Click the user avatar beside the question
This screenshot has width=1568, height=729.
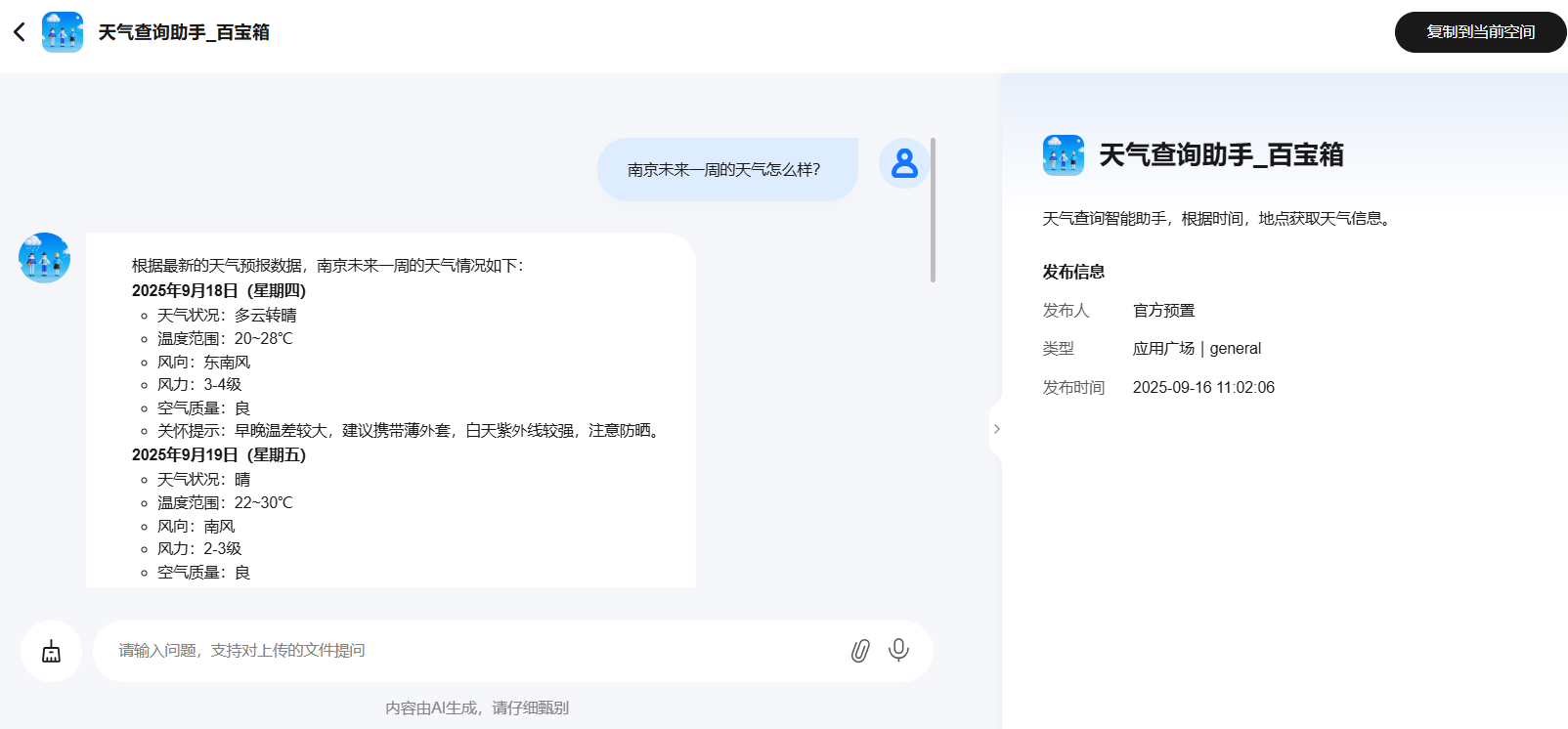click(904, 163)
